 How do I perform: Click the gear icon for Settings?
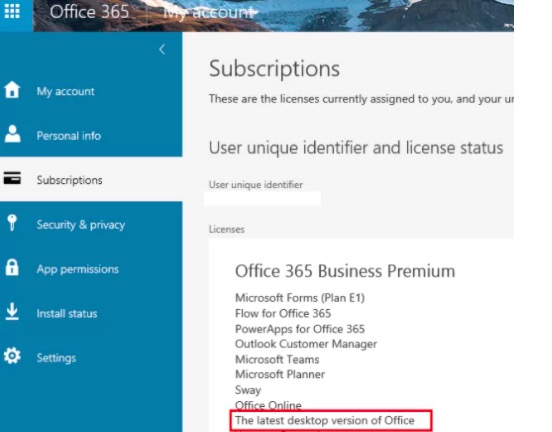pos(12,356)
